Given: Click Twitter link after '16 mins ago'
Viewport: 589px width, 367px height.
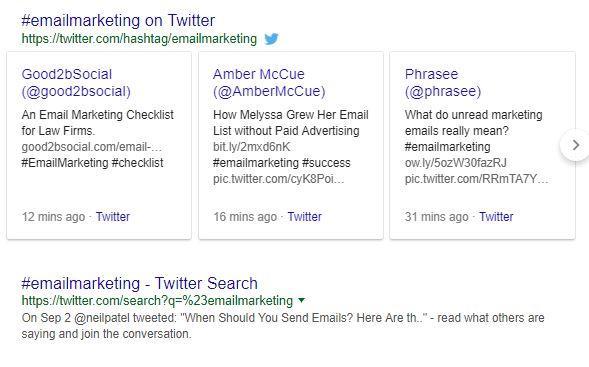Looking at the screenshot, I should click(304, 217).
